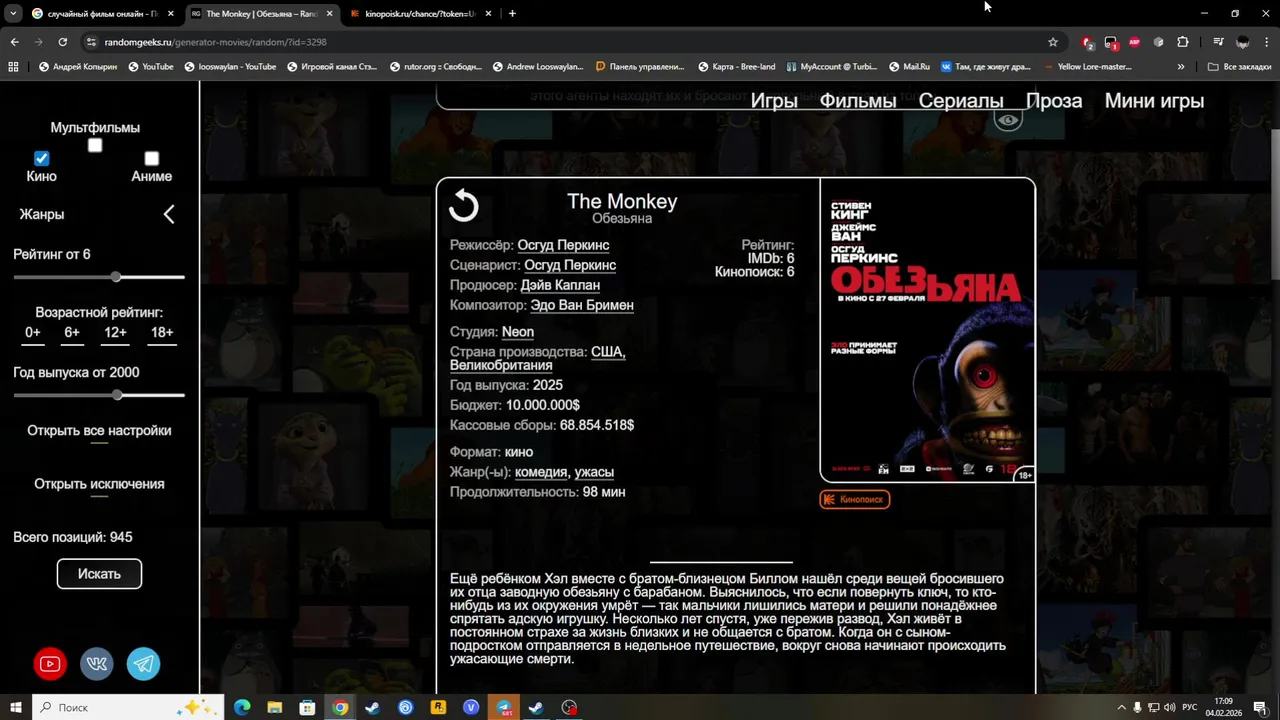
Task: Click the Искать search button
Action: point(99,574)
